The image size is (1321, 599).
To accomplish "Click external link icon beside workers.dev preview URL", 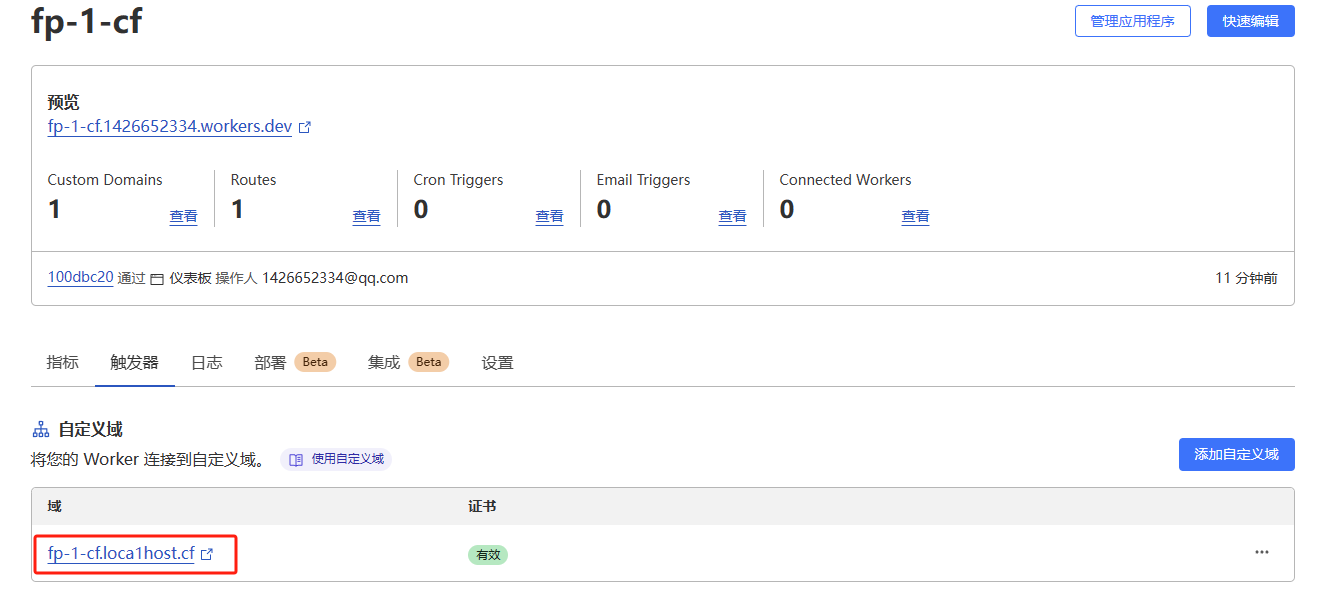I will pyautogui.click(x=305, y=128).
